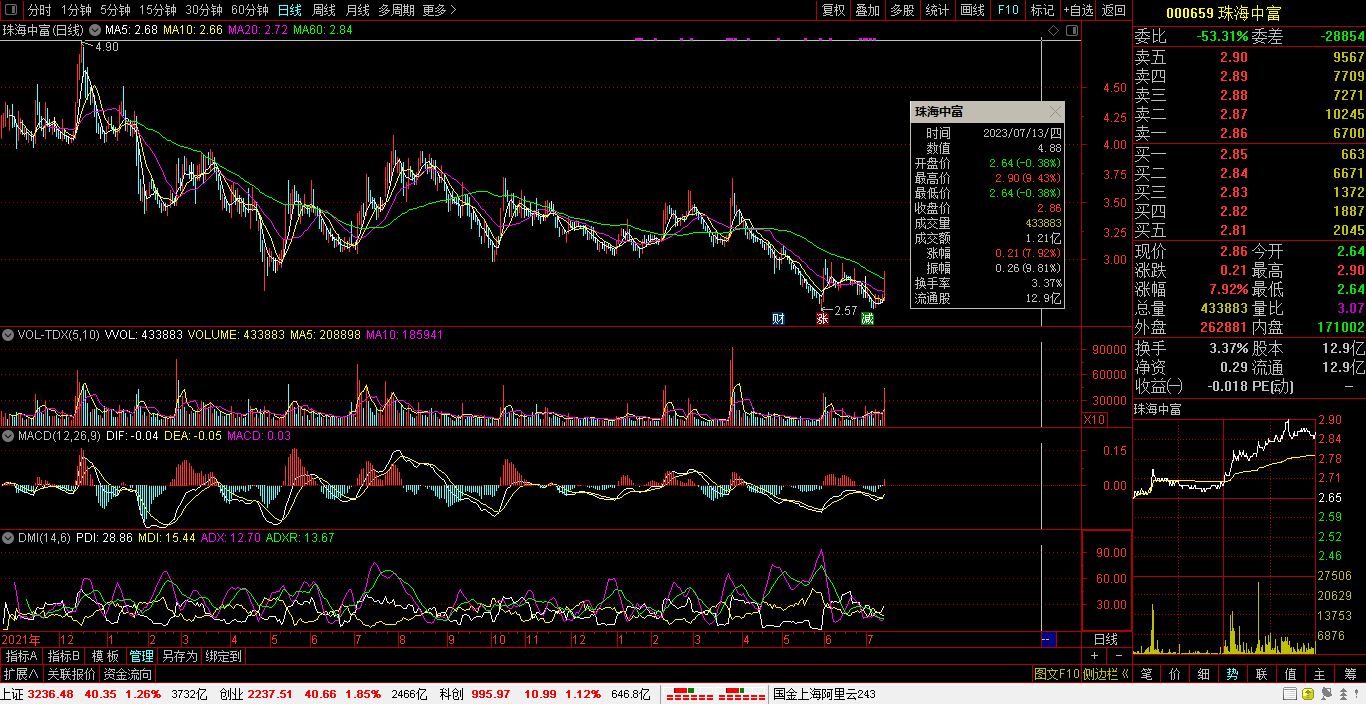Click the 复权 adjustment button
The height and width of the screenshot is (704, 1366).
pyautogui.click(x=833, y=10)
